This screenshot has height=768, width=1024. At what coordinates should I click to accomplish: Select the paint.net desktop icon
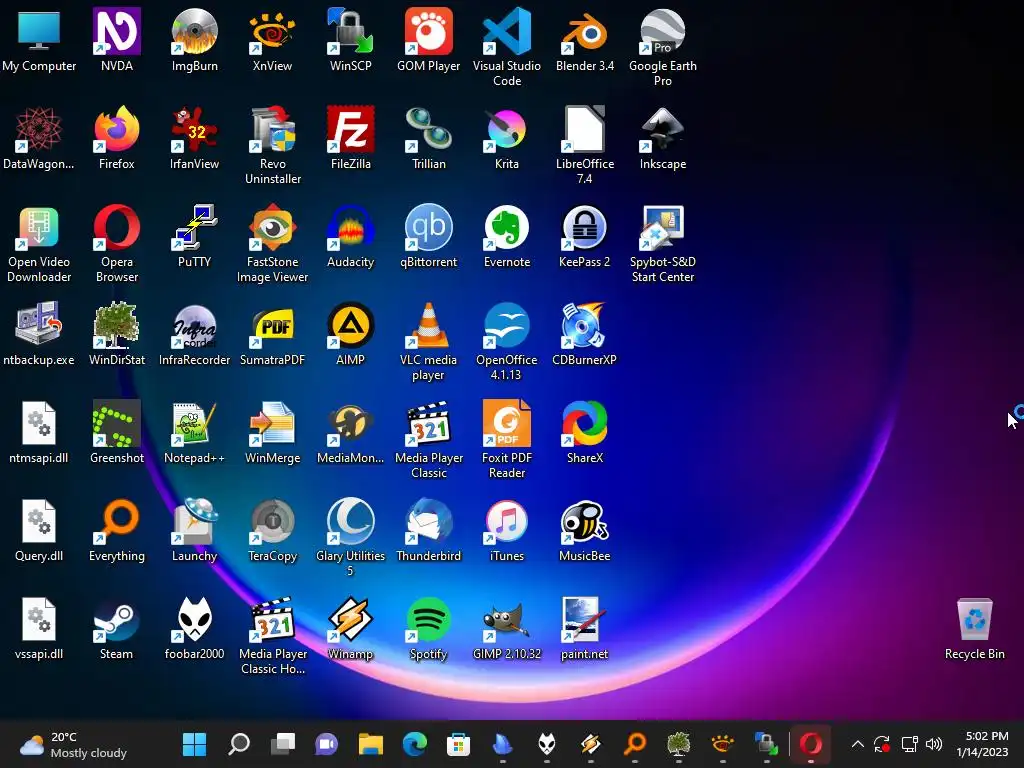(584, 619)
